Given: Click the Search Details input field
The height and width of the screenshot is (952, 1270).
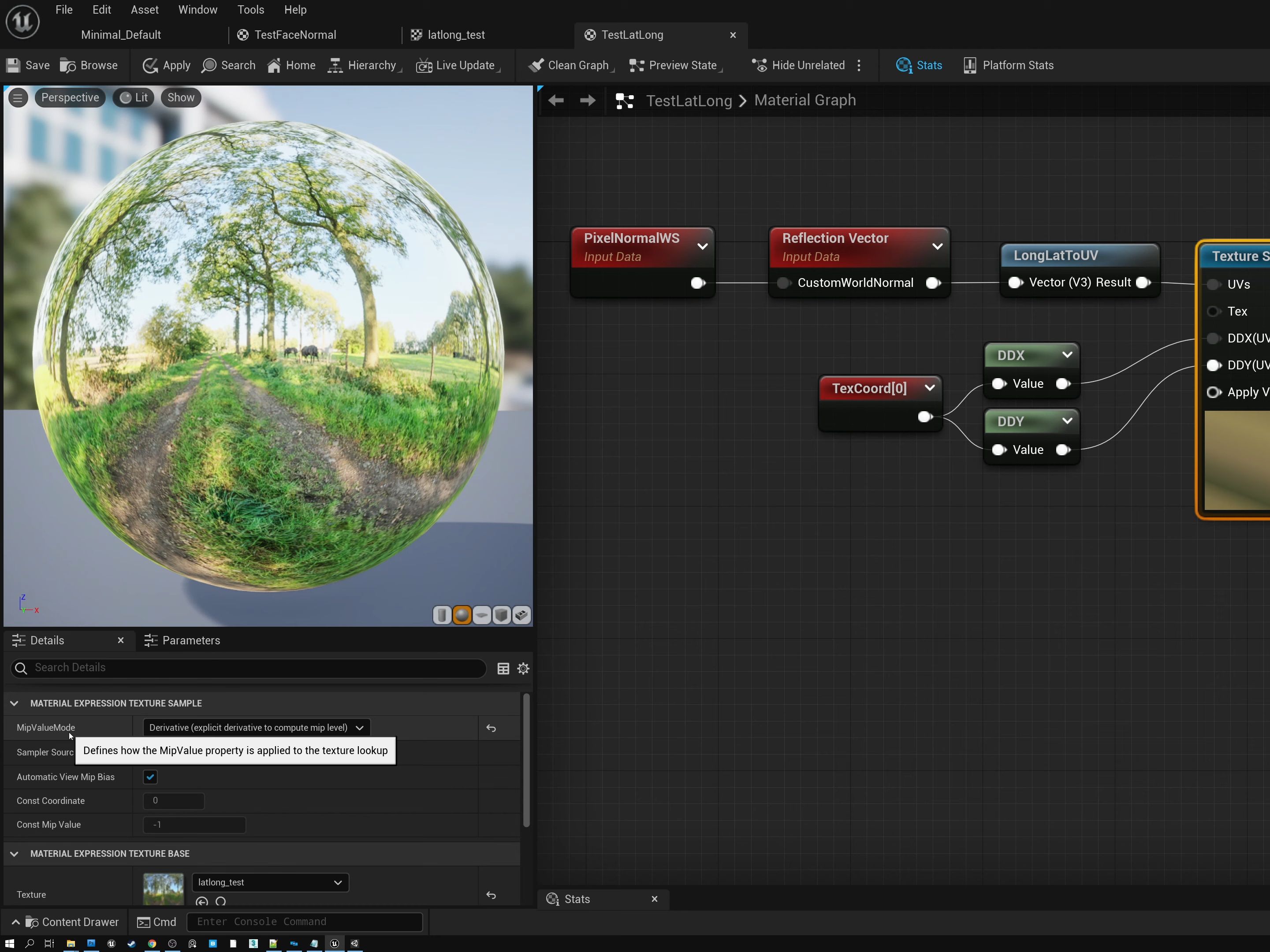Looking at the screenshot, I should tap(249, 668).
